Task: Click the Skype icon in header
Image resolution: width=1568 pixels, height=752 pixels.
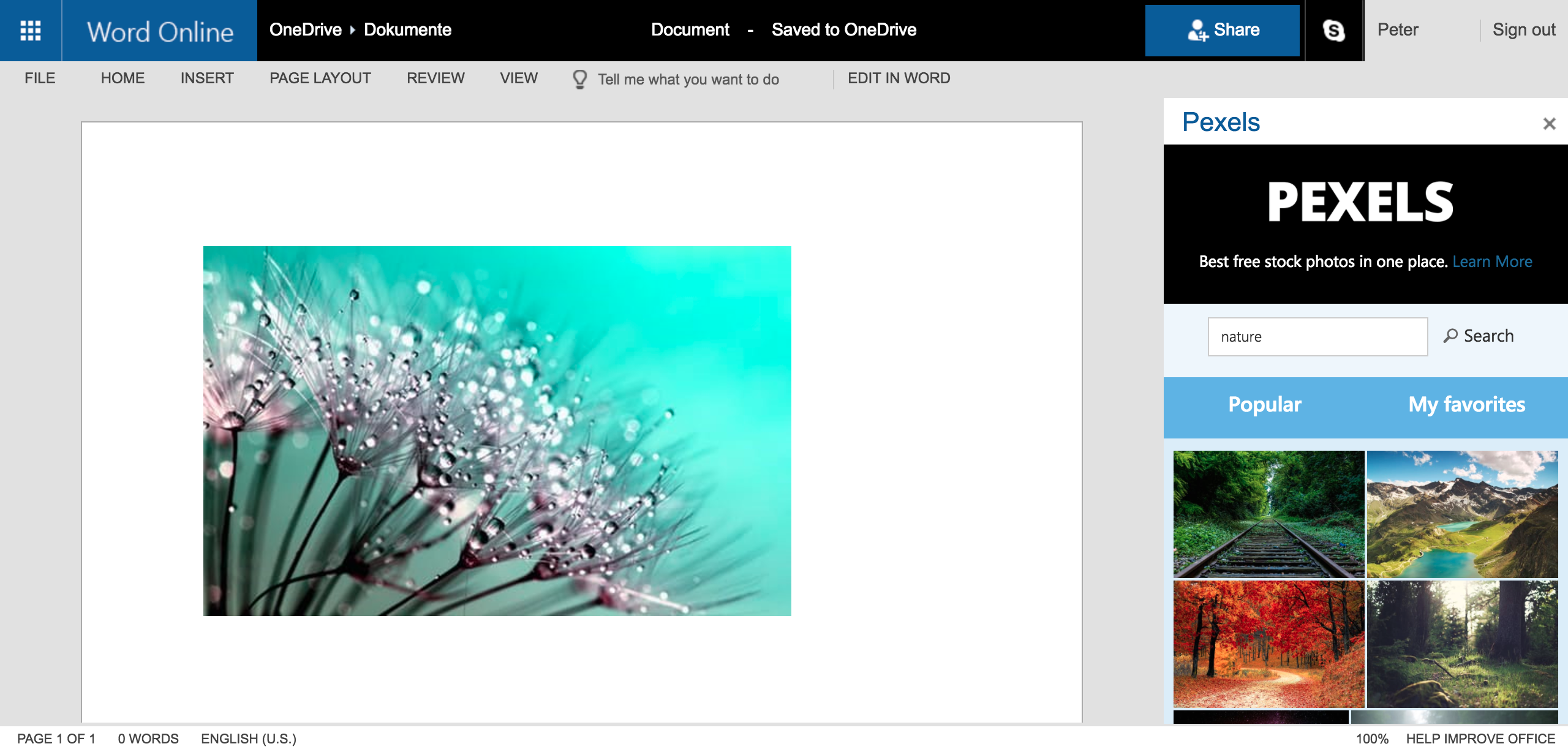Action: tap(1333, 30)
